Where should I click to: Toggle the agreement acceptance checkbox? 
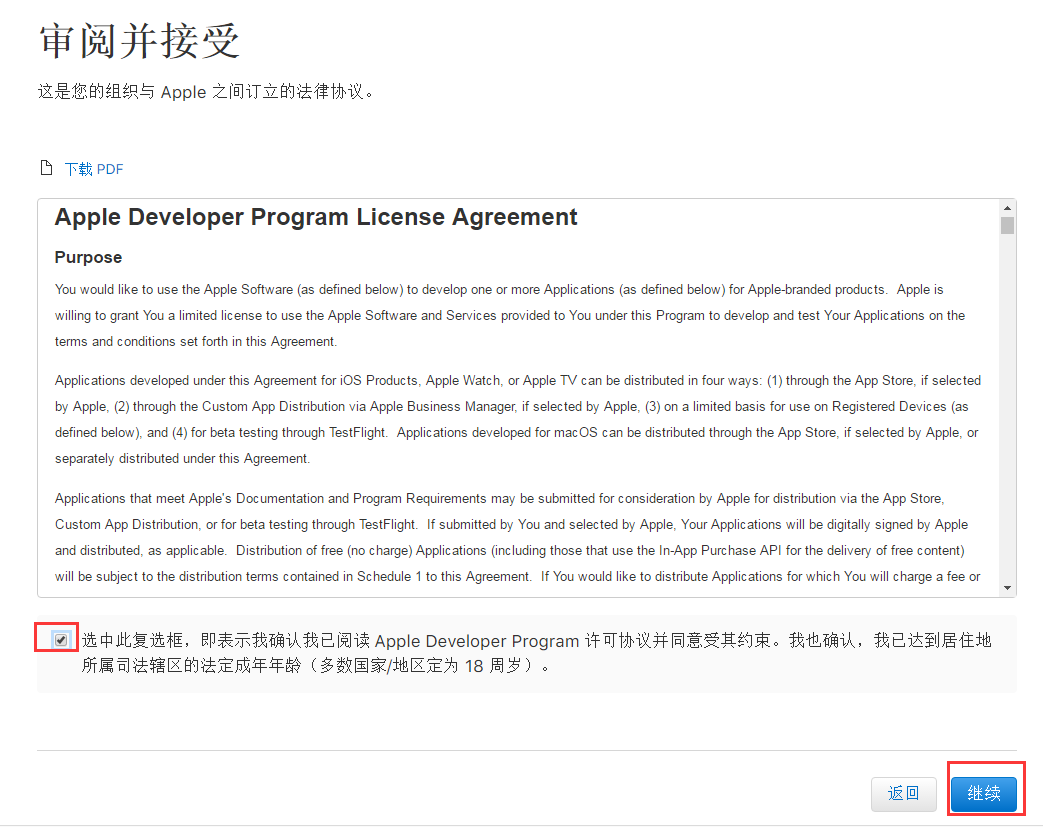click(62, 640)
